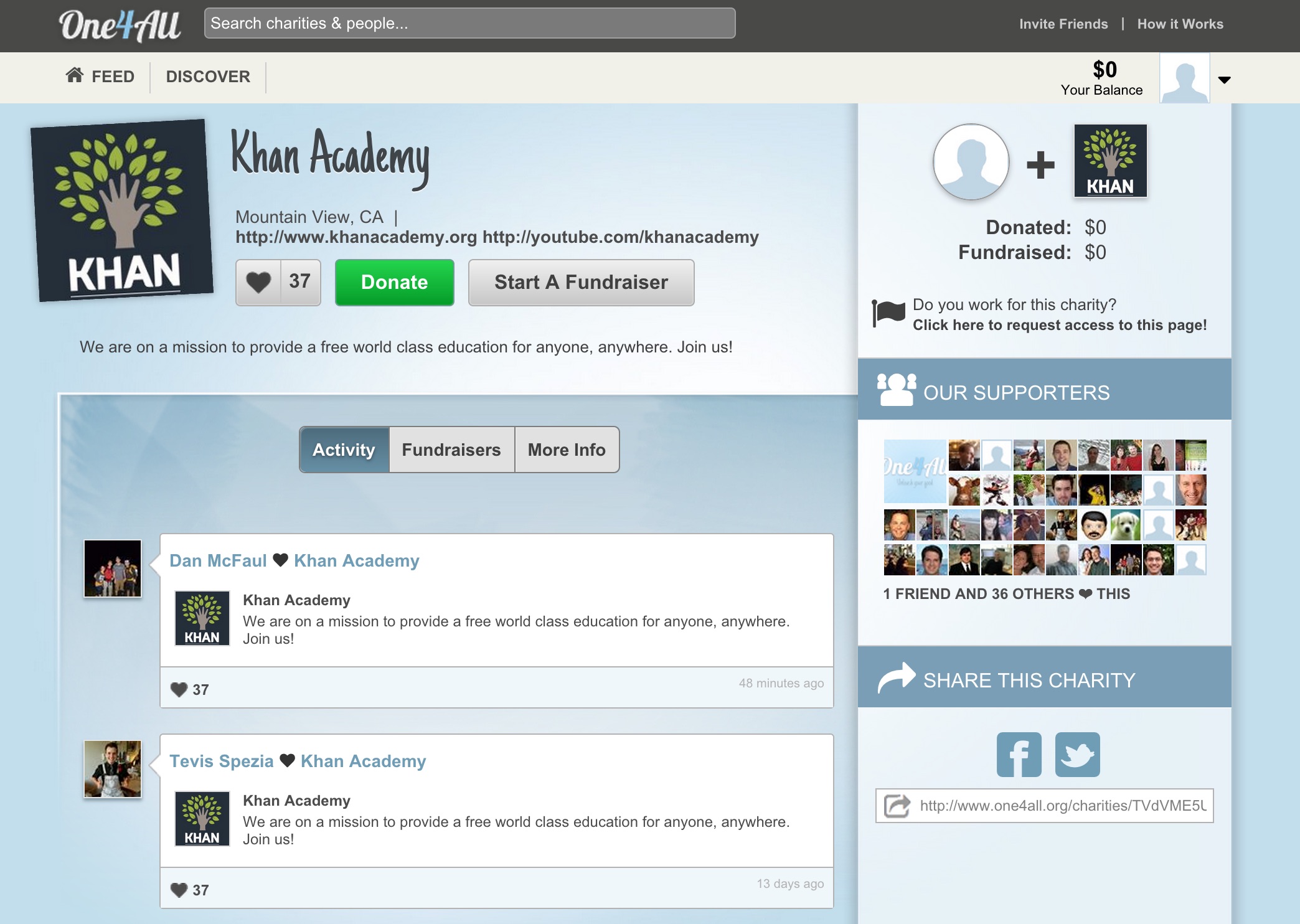Click the flag icon for charity access
Viewport: 1300px width, 924px height.
888,313
